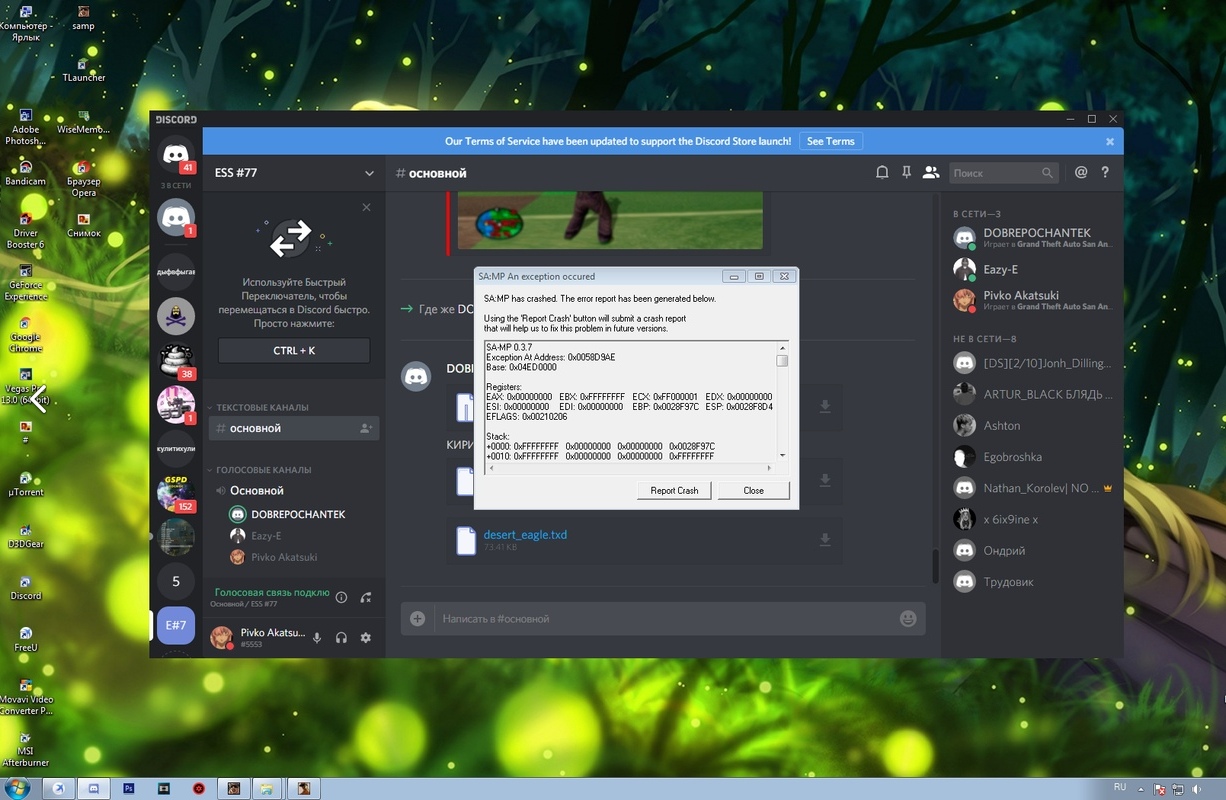
Task: Click the notification bell icon
Action: (882, 173)
